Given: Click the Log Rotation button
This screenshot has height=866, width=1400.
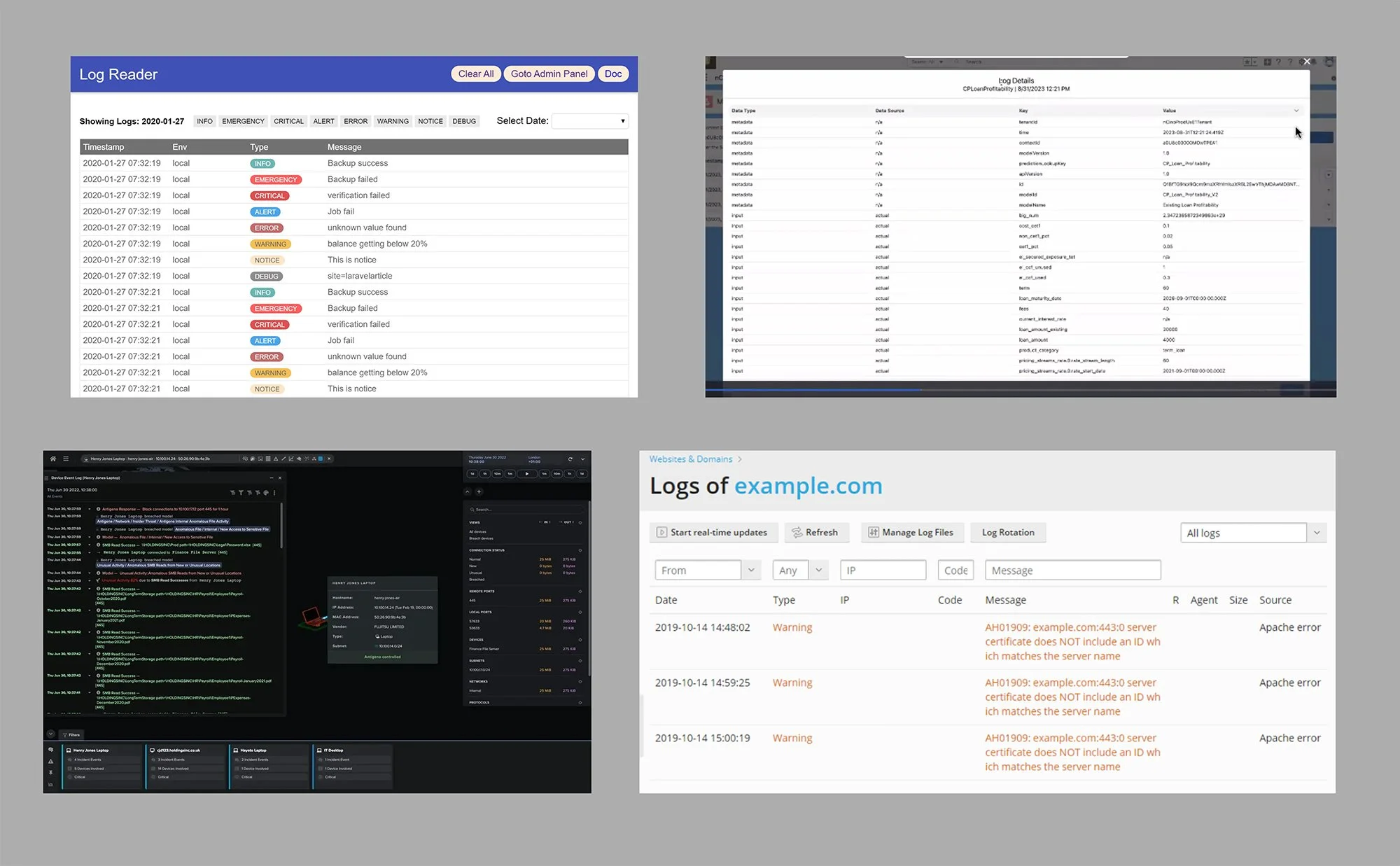Looking at the screenshot, I should [x=1007, y=532].
